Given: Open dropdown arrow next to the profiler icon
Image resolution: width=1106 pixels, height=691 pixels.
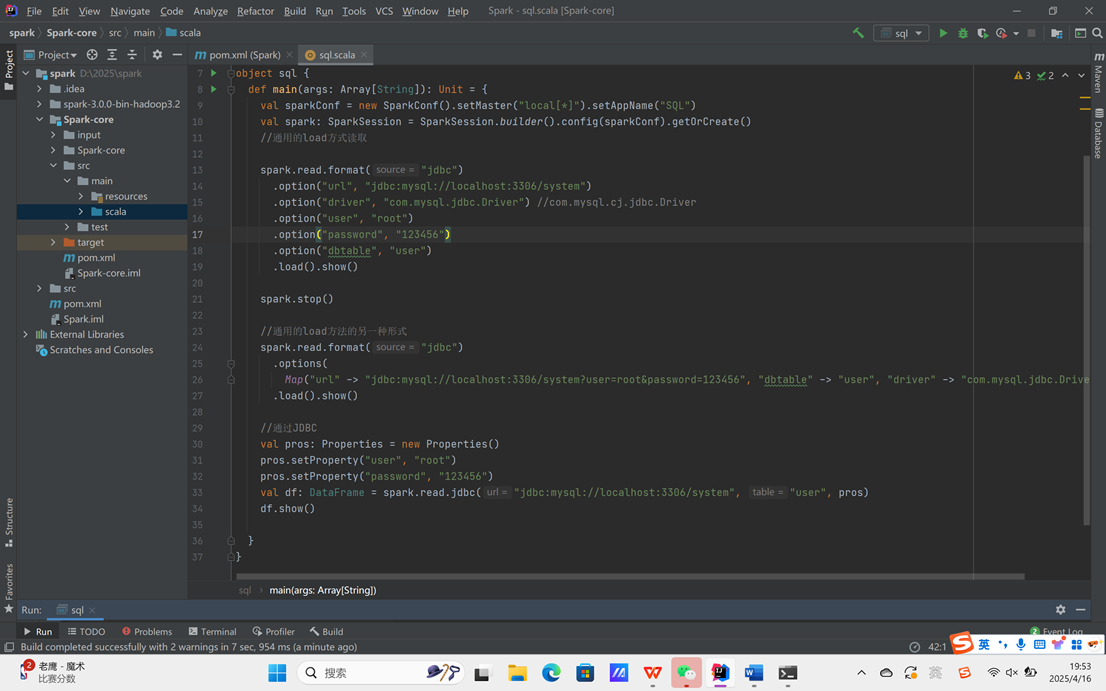Looking at the screenshot, I should (x=1016, y=33).
